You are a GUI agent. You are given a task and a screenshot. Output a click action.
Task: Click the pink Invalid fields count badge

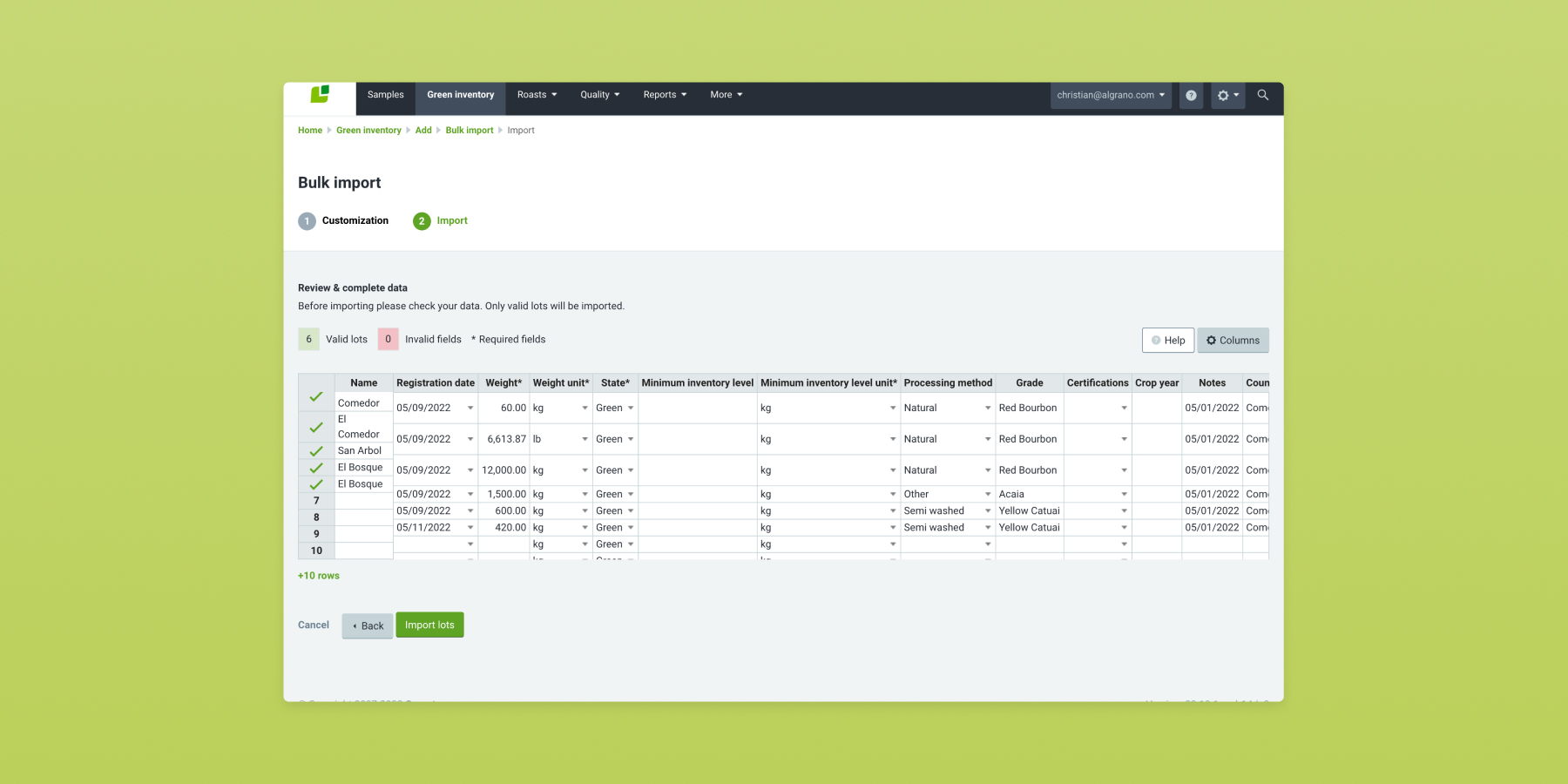(389, 340)
